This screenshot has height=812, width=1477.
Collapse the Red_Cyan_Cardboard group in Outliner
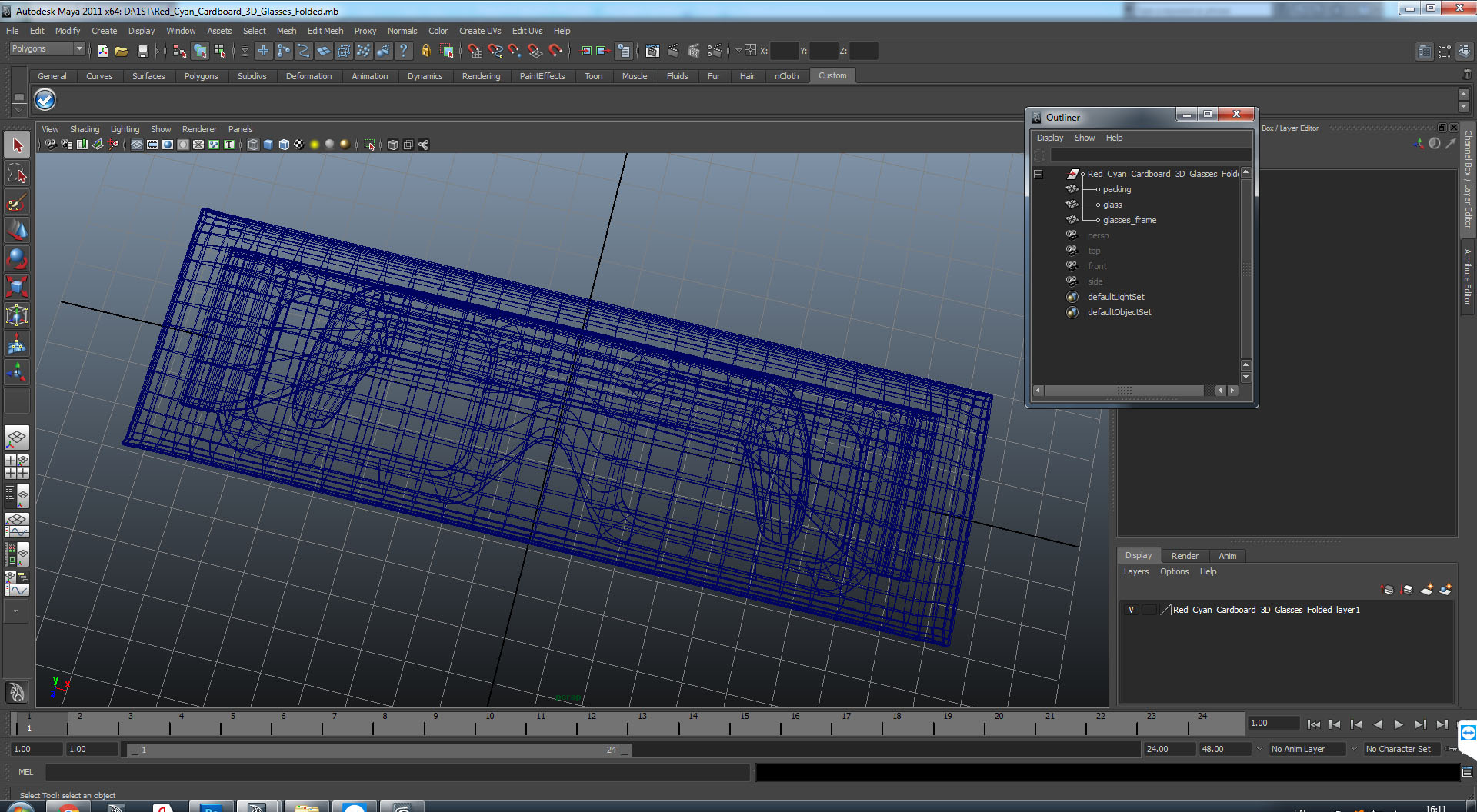[1038, 175]
